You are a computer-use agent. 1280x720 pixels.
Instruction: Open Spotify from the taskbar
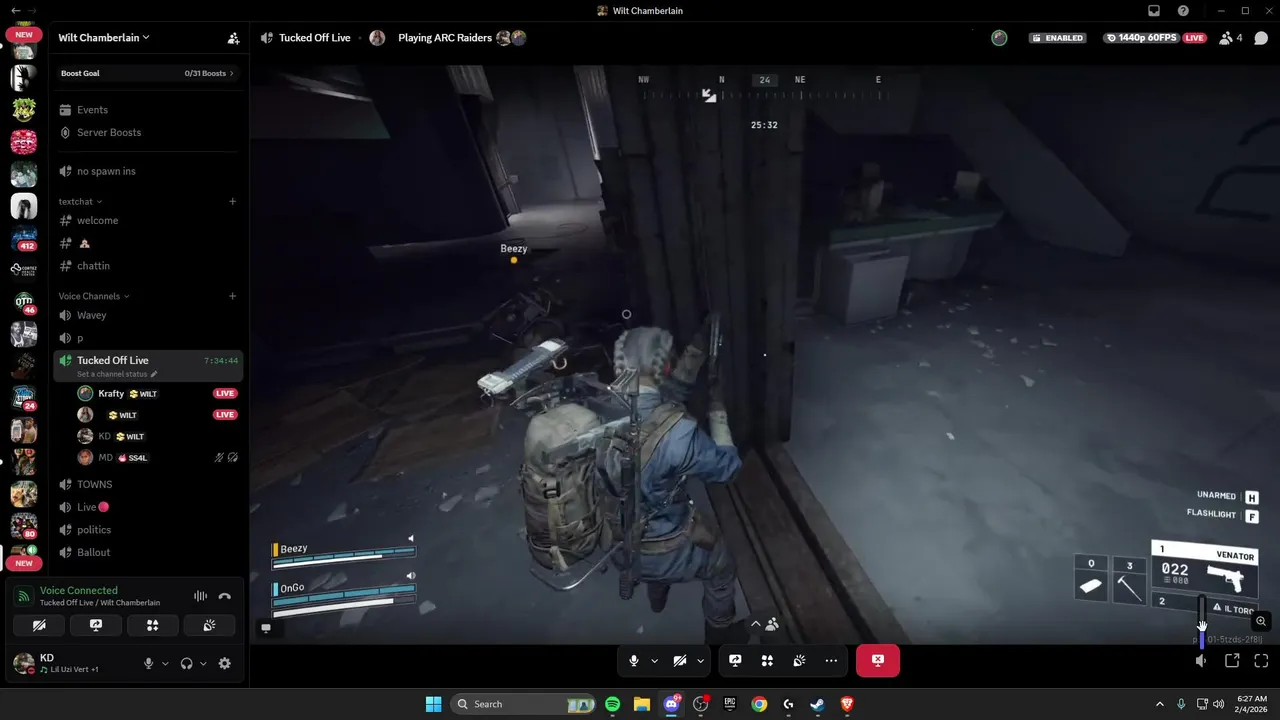click(x=613, y=704)
